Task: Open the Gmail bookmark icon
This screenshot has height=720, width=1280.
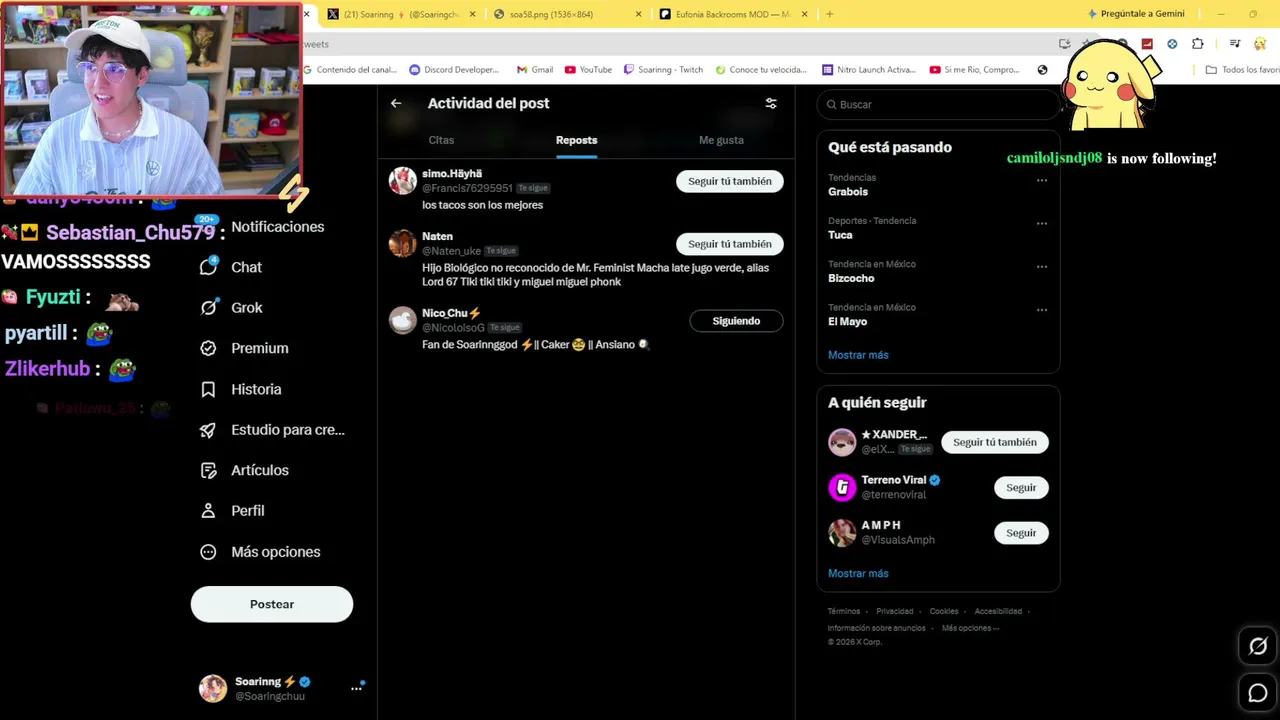Action: (522, 70)
